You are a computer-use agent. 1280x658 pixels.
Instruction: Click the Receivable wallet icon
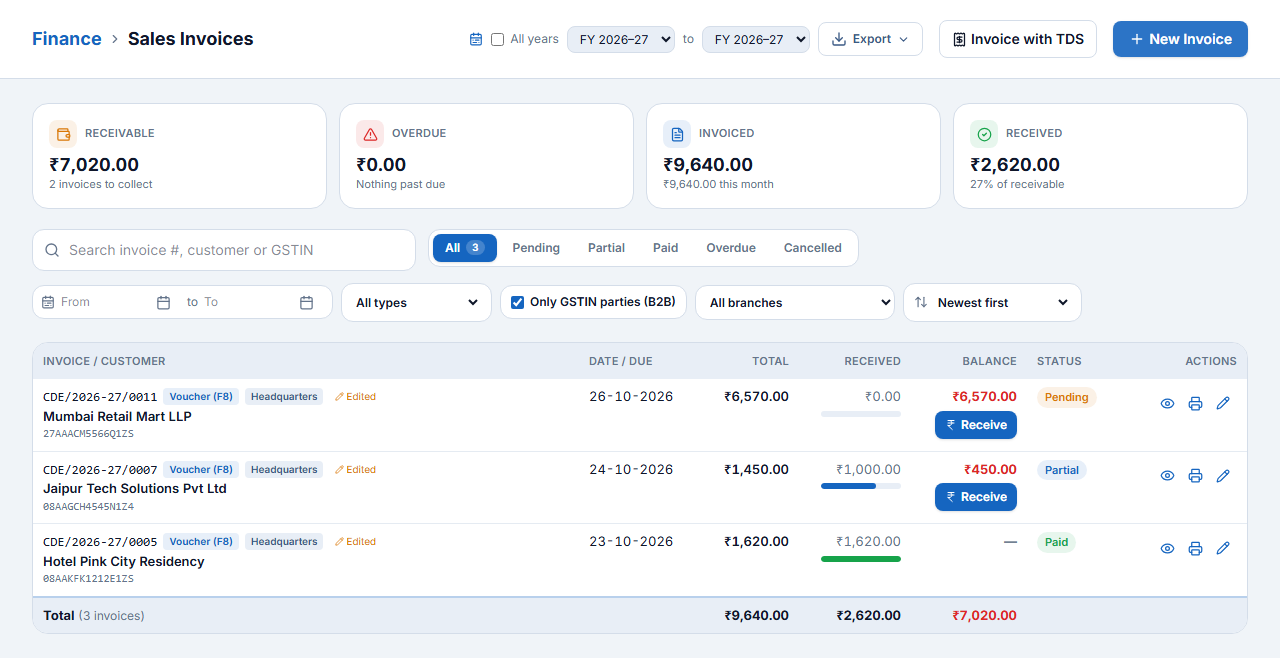coord(63,134)
